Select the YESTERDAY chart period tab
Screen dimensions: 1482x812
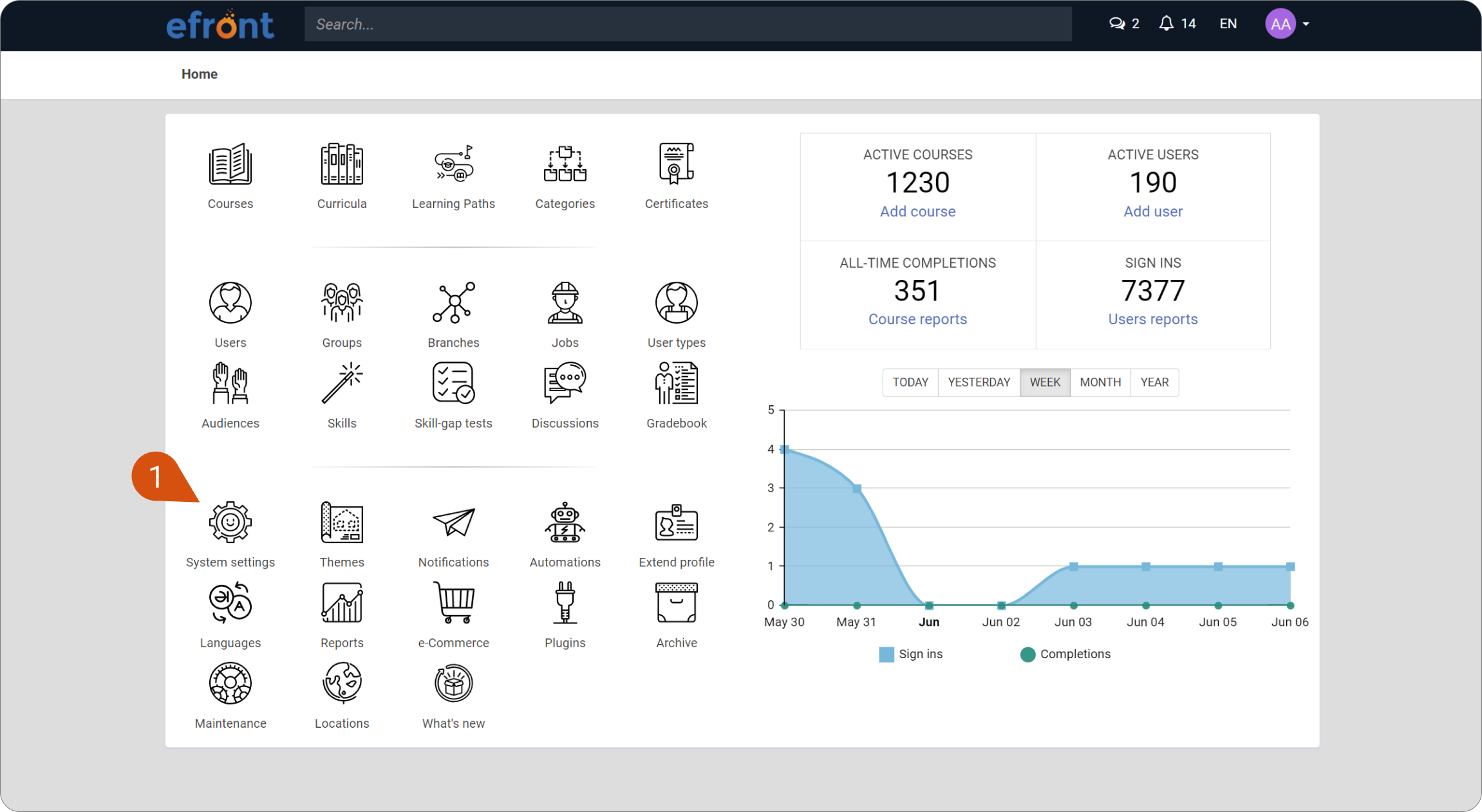click(979, 382)
